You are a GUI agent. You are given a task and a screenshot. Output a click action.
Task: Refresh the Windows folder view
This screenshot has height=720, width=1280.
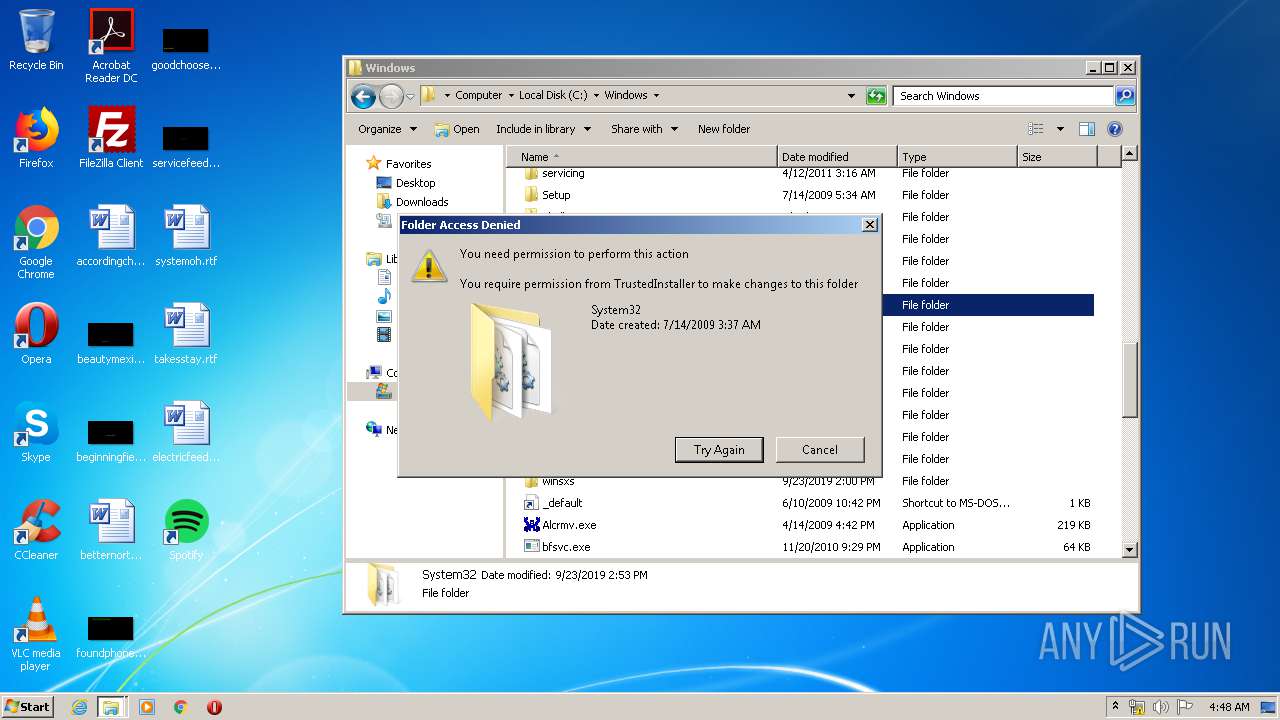(x=876, y=96)
